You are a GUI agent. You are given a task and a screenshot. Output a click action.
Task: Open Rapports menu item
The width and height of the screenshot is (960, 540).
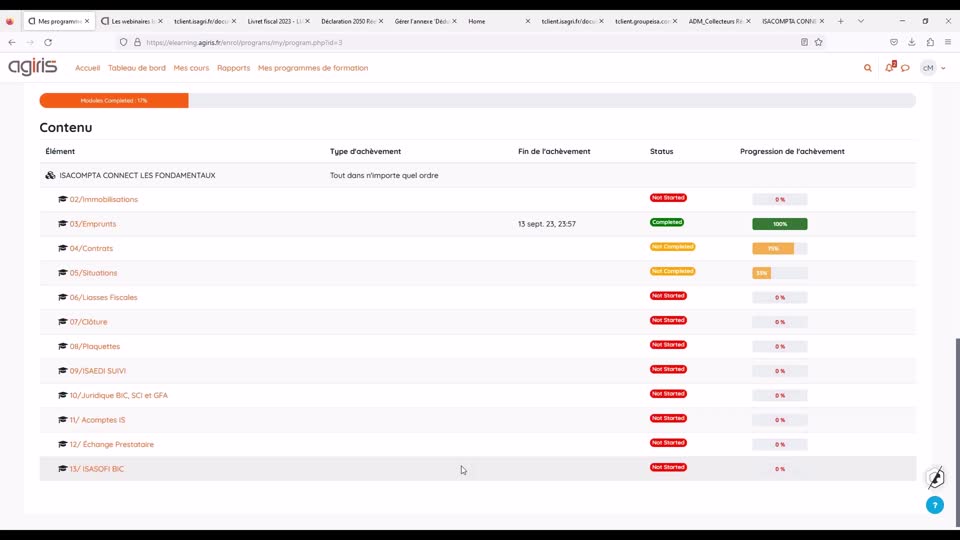click(233, 68)
